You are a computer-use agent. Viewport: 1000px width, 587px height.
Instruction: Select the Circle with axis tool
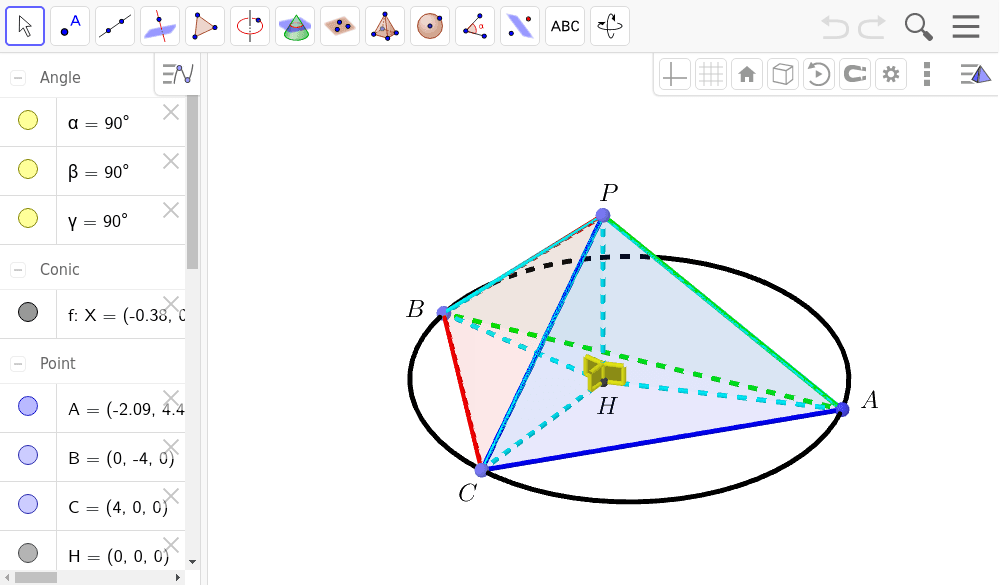coord(250,26)
